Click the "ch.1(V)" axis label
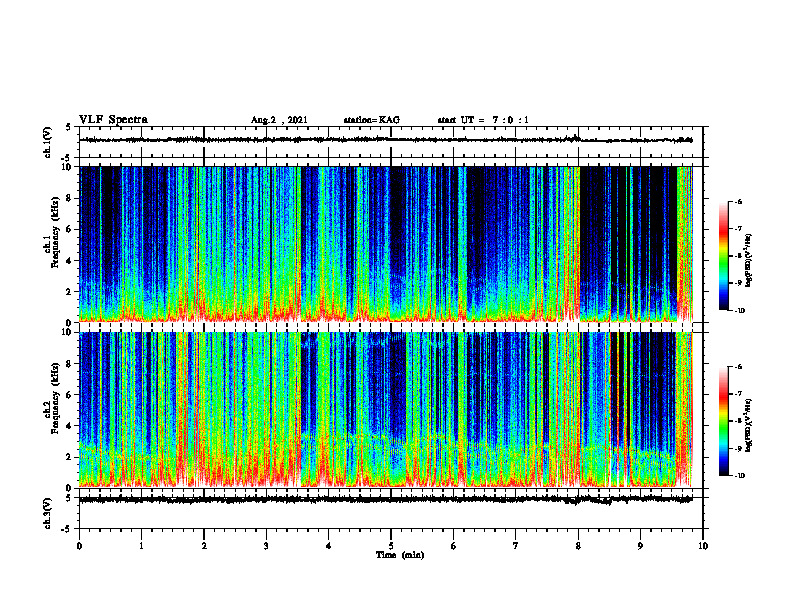This screenshot has width=792, height=612. [48, 142]
